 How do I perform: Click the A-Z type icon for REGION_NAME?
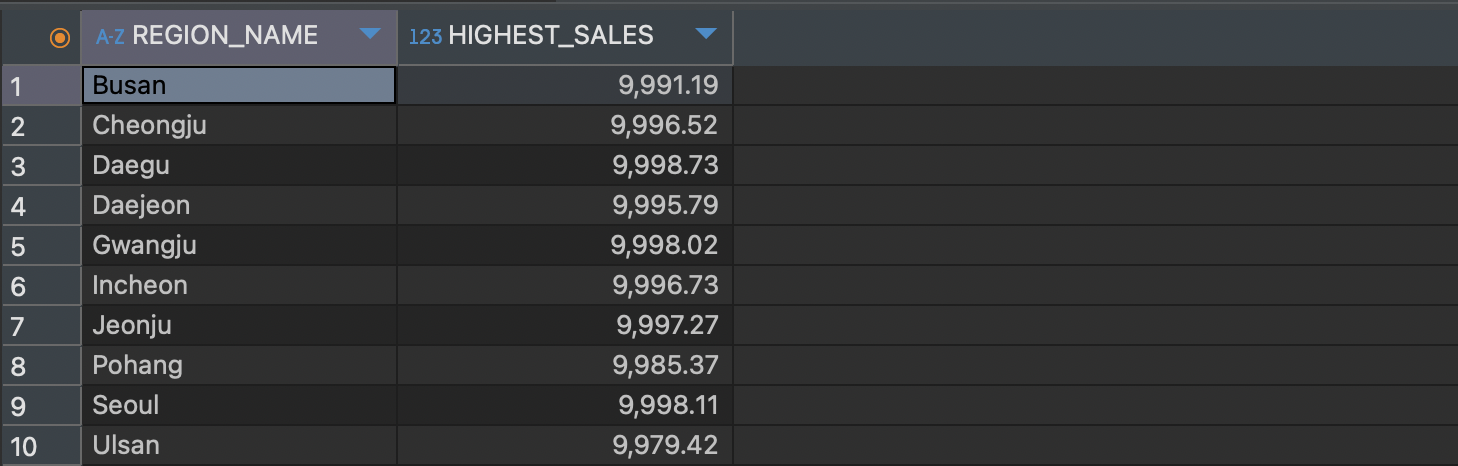point(110,36)
